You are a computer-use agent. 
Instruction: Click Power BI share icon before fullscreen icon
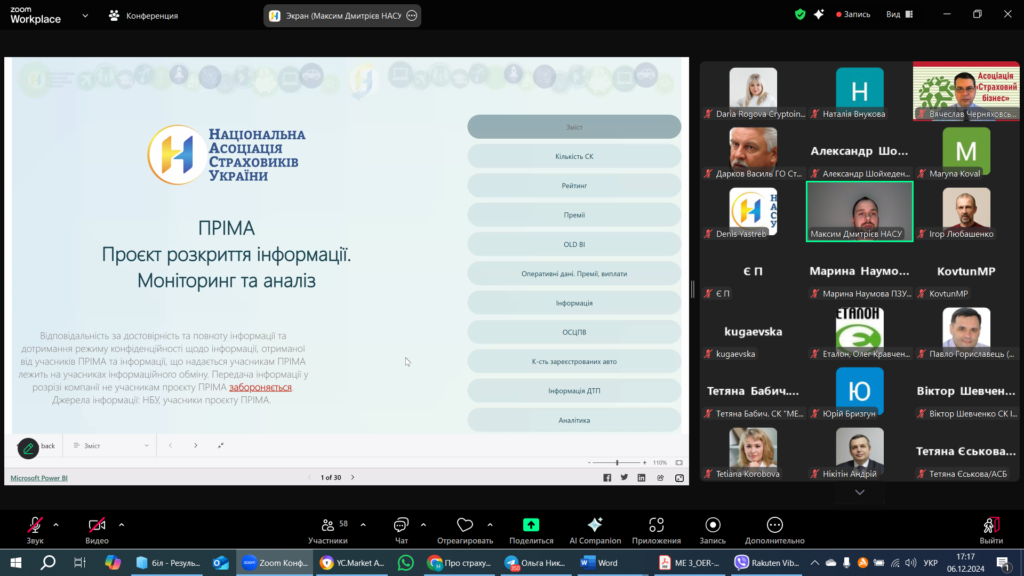(x=660, y=478)
